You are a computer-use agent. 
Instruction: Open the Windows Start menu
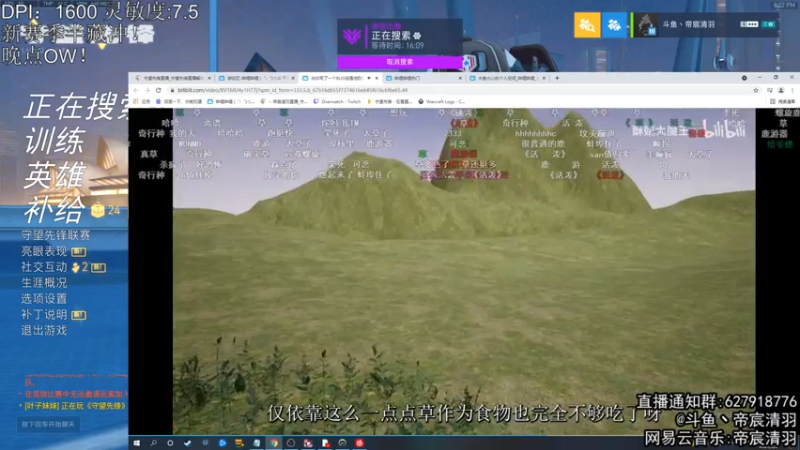pyautogui.click(x=137, y=443)
